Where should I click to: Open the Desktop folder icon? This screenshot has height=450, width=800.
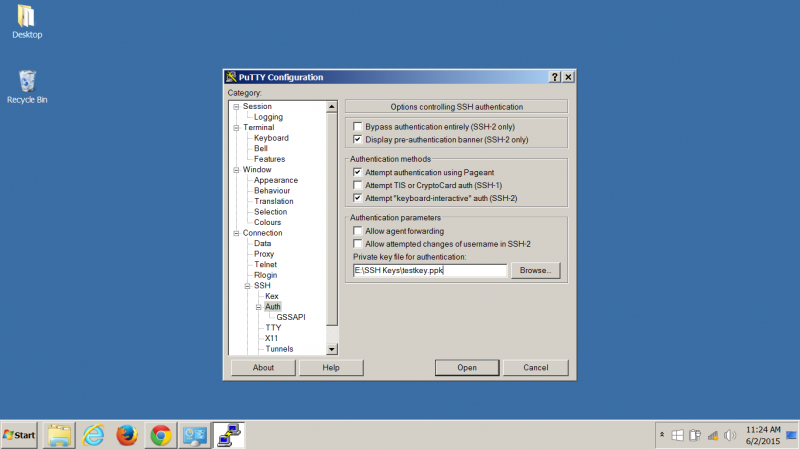[27, 21]
